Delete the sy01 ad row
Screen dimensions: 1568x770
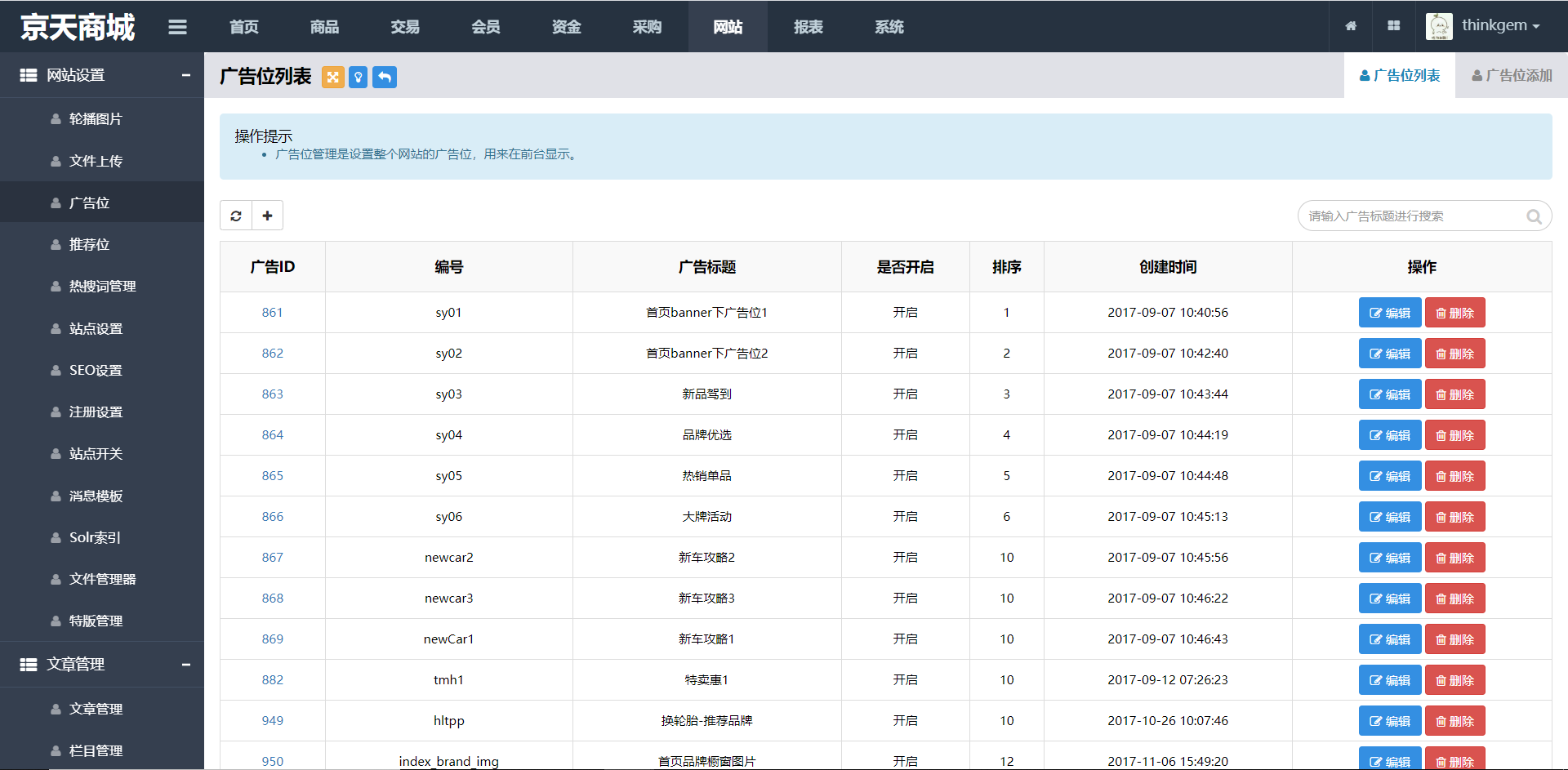tap(1455, 313)
